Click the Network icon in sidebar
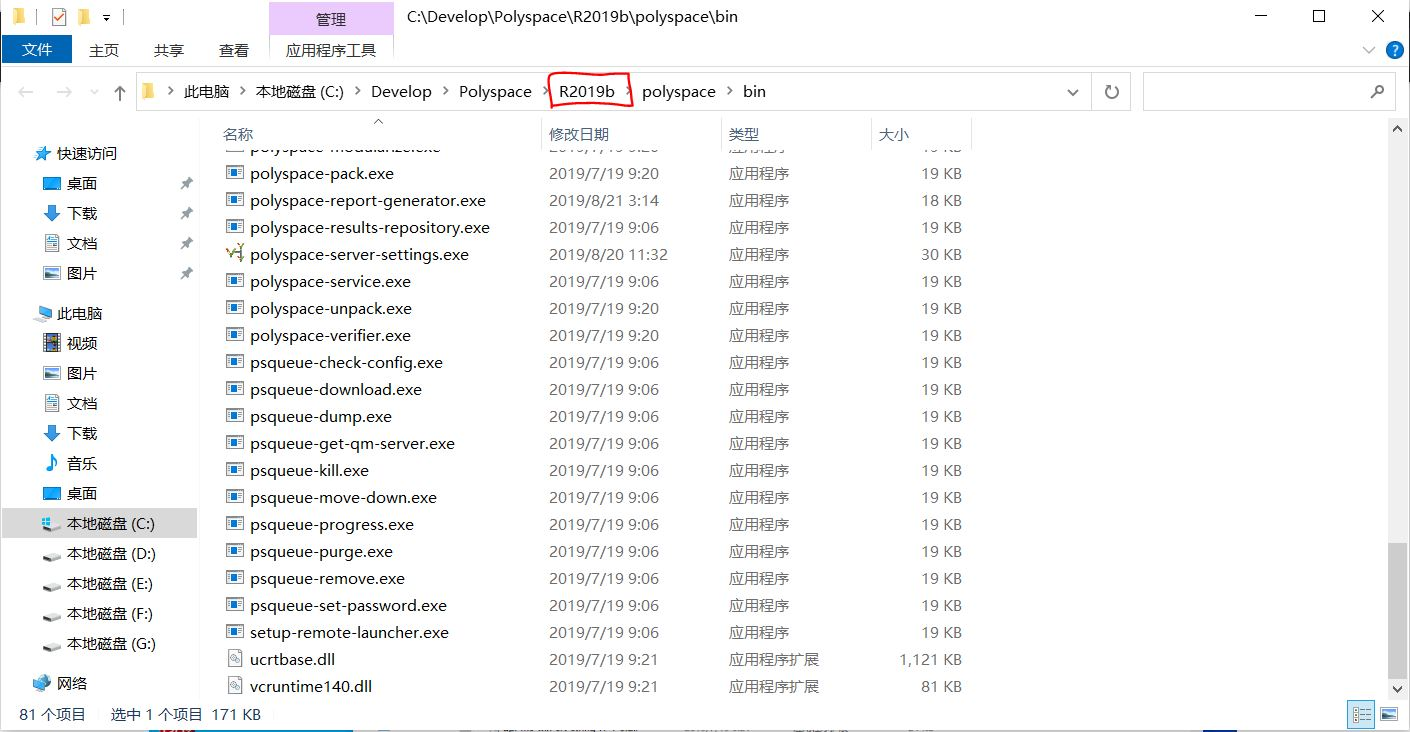Viewport: 1410px width, 732px height. tap(42, 683)
